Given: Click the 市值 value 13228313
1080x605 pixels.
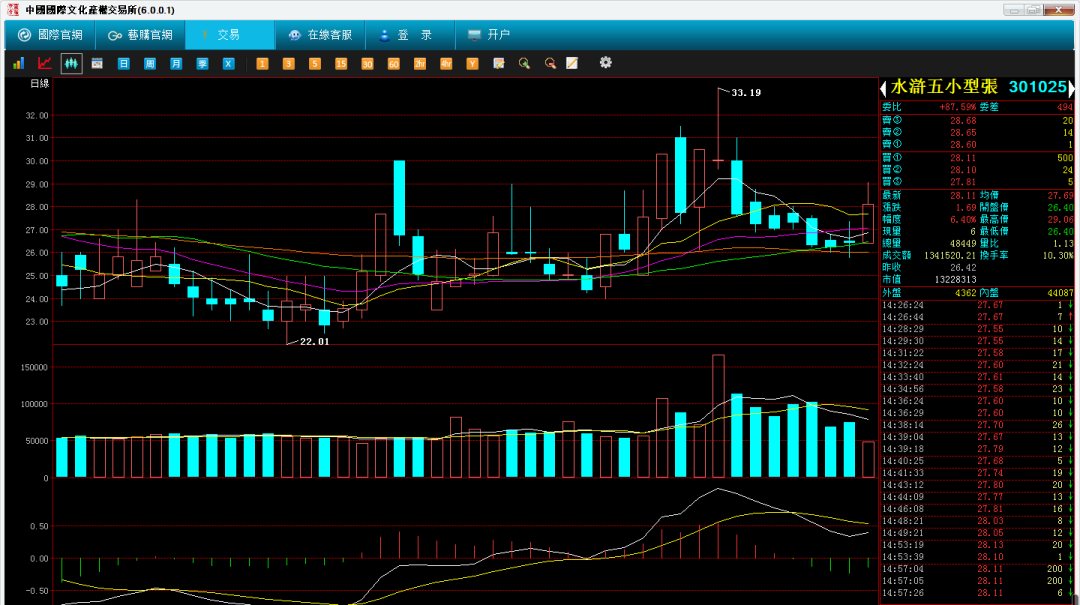Looking at the screenshot, I should click(955, 280).
